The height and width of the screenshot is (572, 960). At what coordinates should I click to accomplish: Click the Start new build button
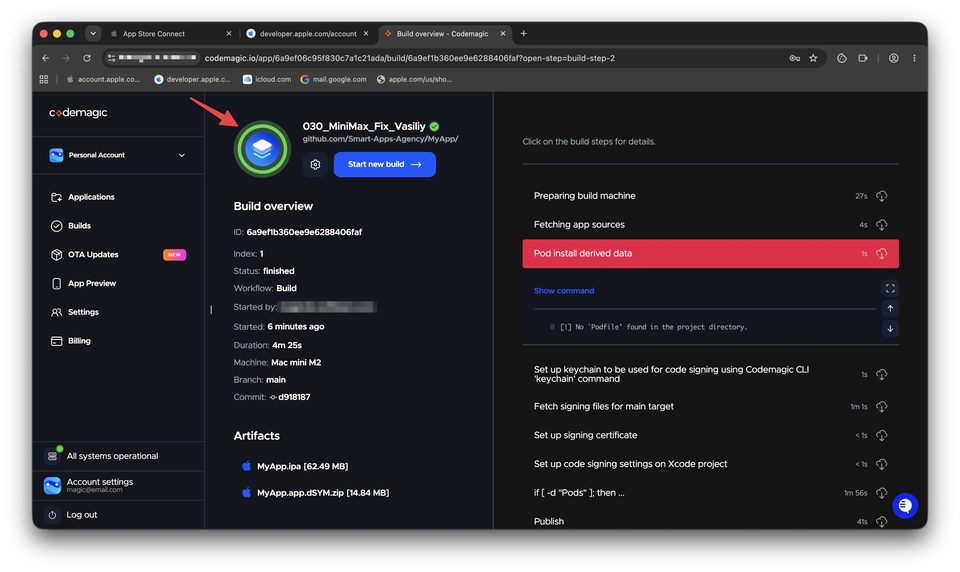click(x=384, y=165)
